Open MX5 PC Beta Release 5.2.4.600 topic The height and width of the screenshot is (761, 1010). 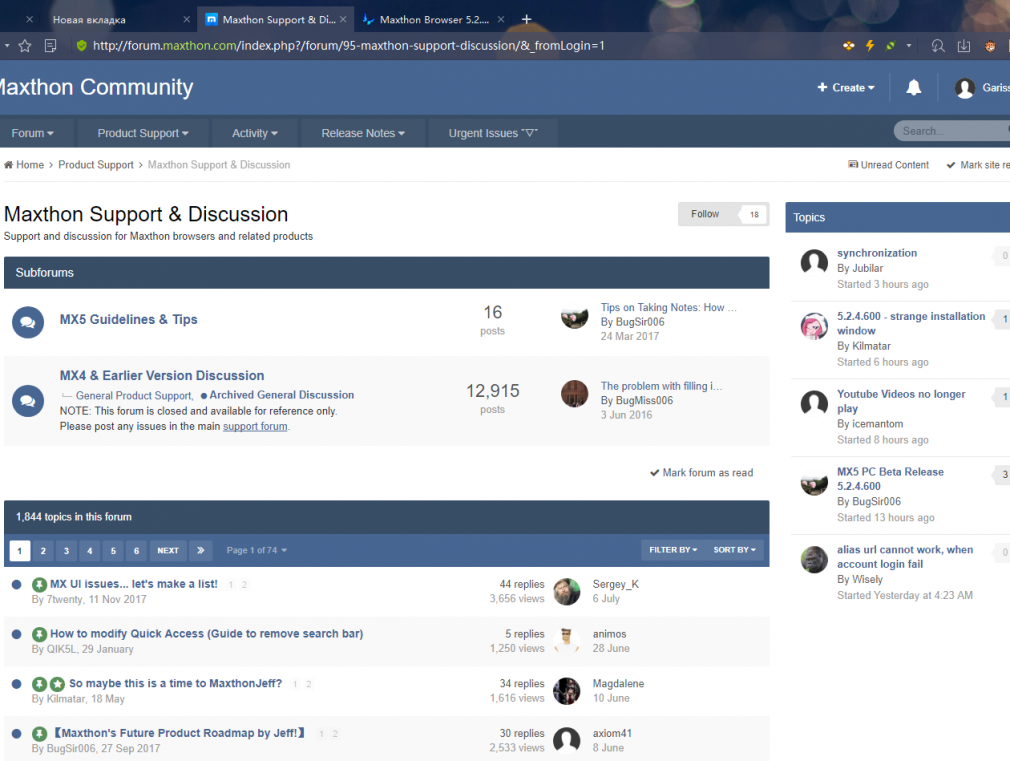890,479
